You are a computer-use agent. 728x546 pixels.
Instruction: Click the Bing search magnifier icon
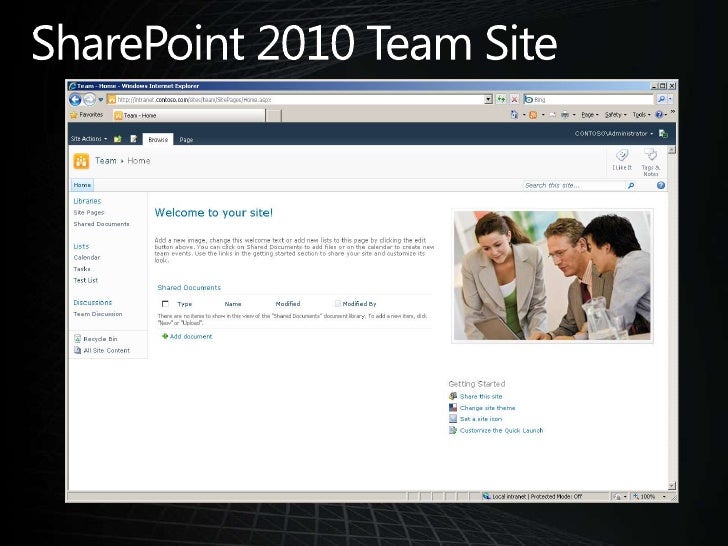point(661,99)
